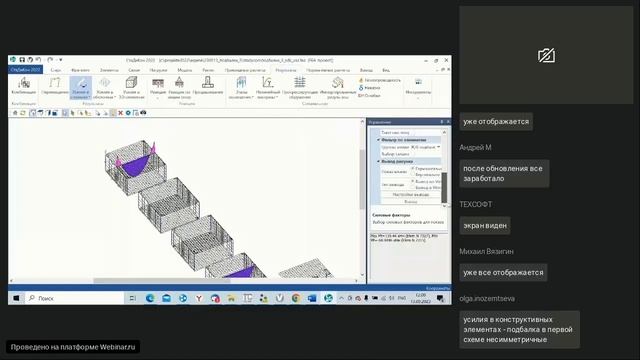Image resolution: width=640 pixels, height=360 pixels.
Task: Collapse the Вывод рисунка section
Action: click(378, 162)
